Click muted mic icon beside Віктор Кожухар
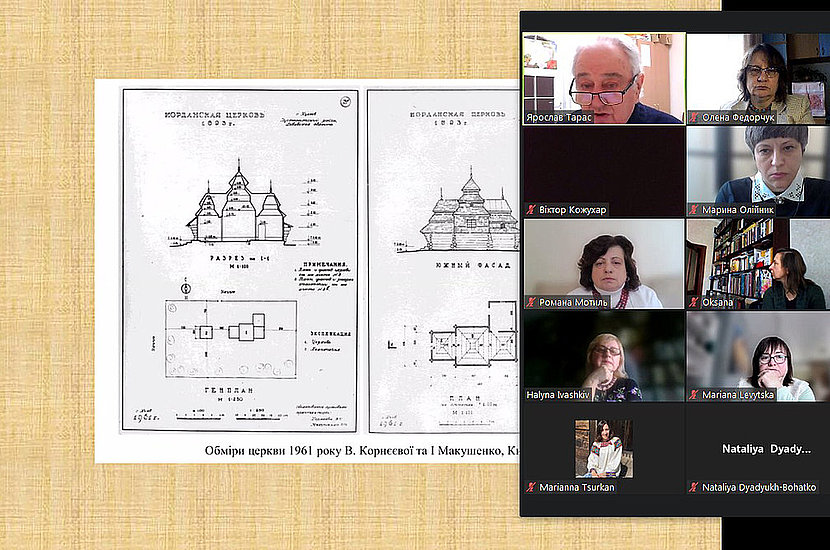This screenshot has width=830, height=550. pyautogui.click(x=530, y=210)
